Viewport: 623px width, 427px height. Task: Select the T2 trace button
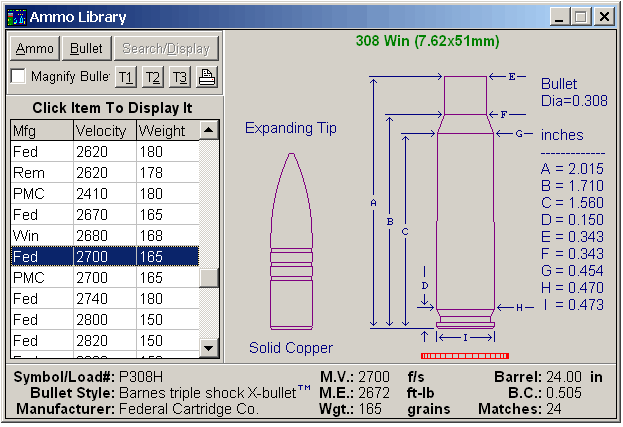[x=153, y=77]
